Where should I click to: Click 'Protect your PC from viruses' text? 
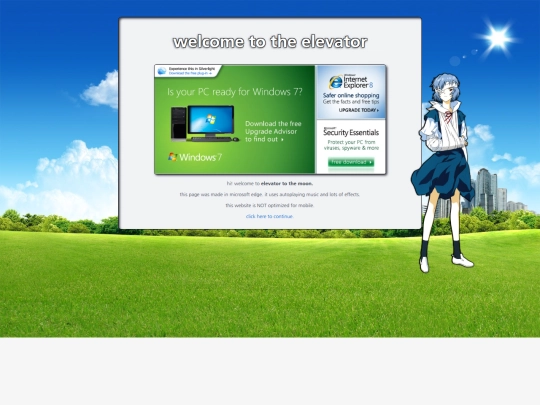[351, 145]
